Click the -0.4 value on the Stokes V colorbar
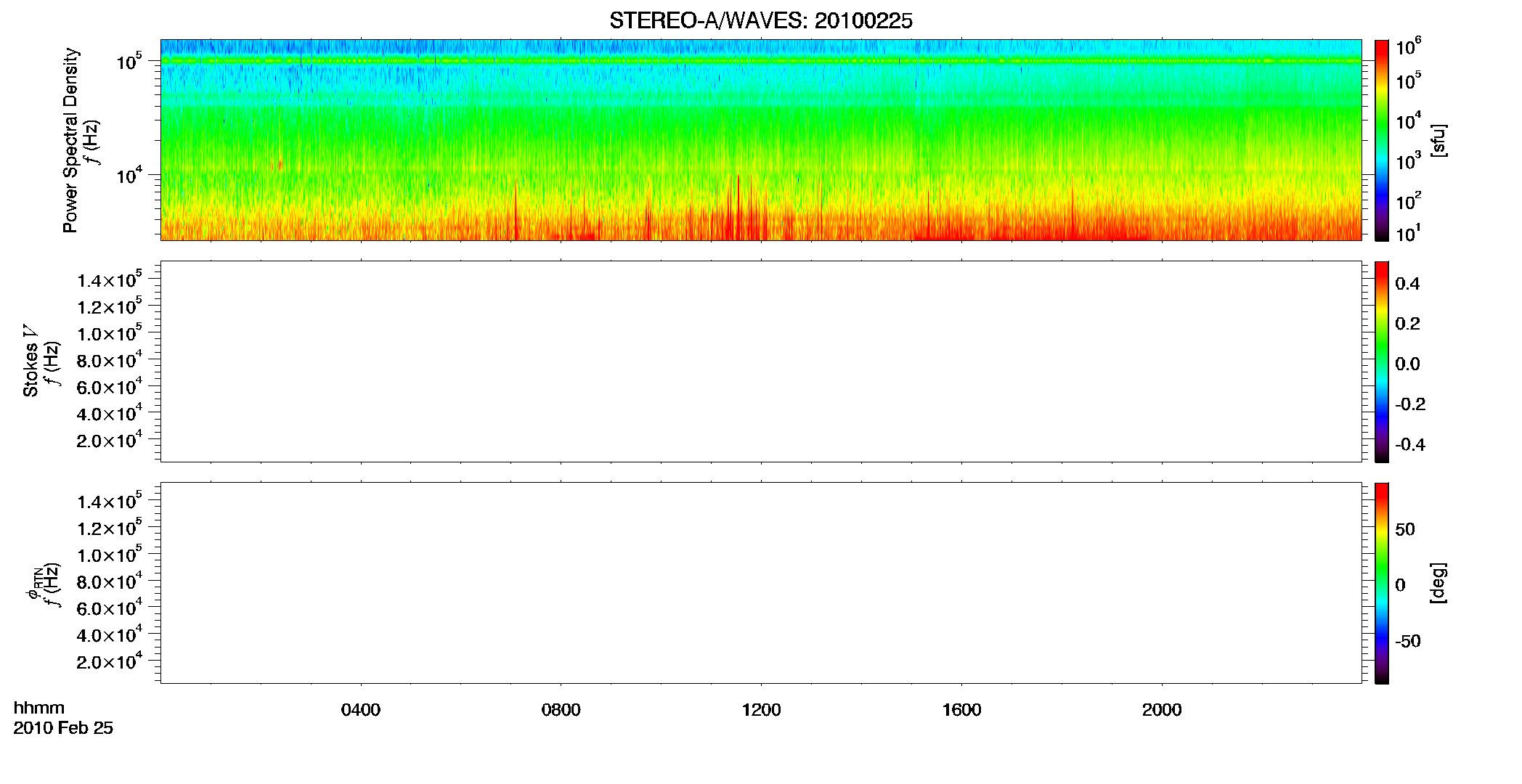Image resolution: width=1522 pixels, height=784 pixels. click(x=1410, y=444)
